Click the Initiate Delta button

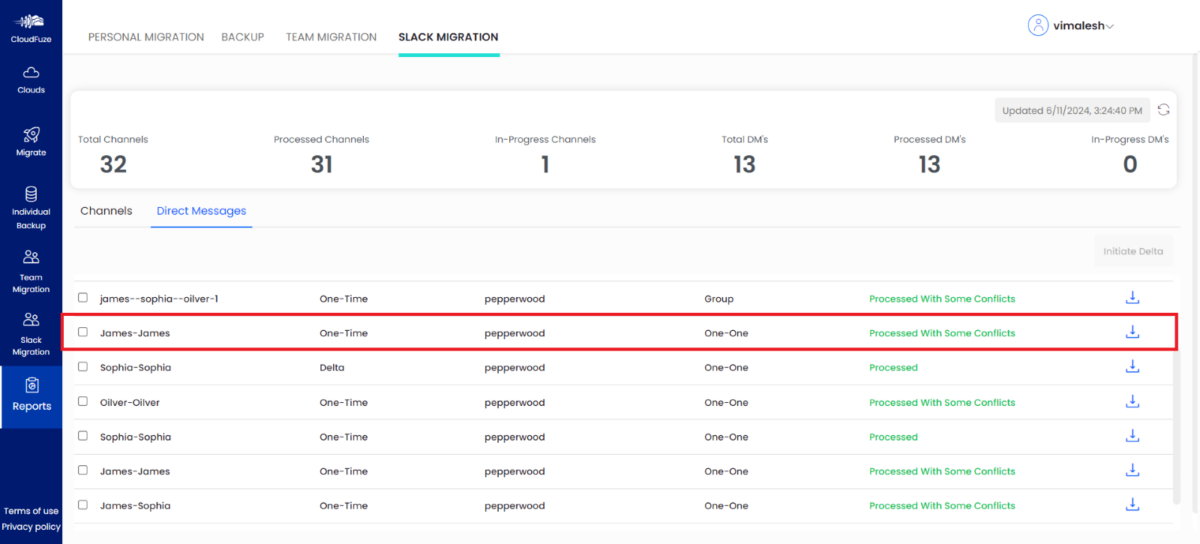click(x=1132, y=251)
